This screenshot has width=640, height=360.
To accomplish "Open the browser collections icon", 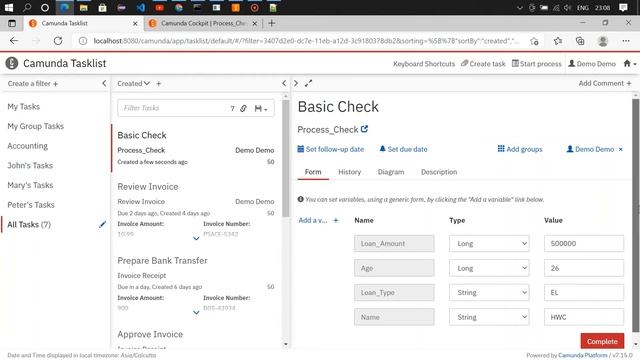I will coord(580,41).
